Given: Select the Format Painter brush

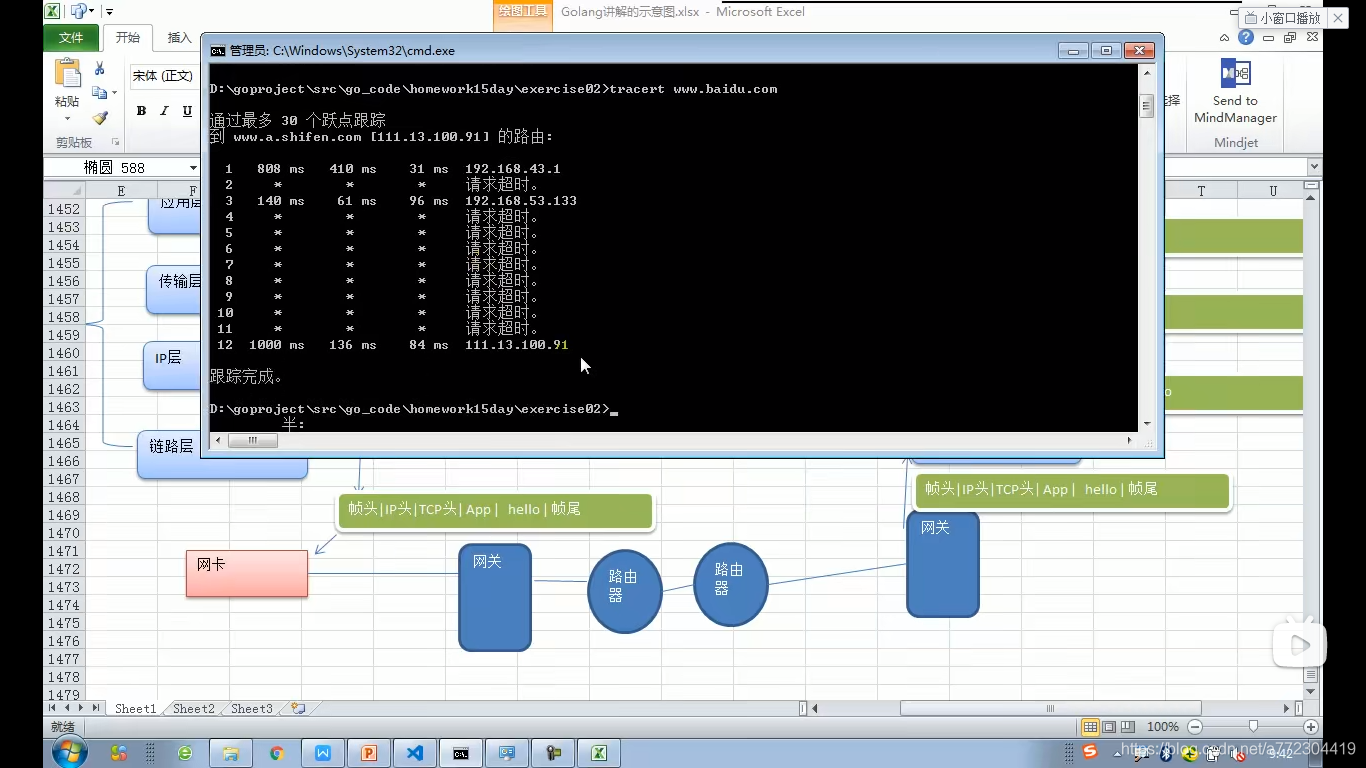Looking at the screenshot, I should (99, 118).
